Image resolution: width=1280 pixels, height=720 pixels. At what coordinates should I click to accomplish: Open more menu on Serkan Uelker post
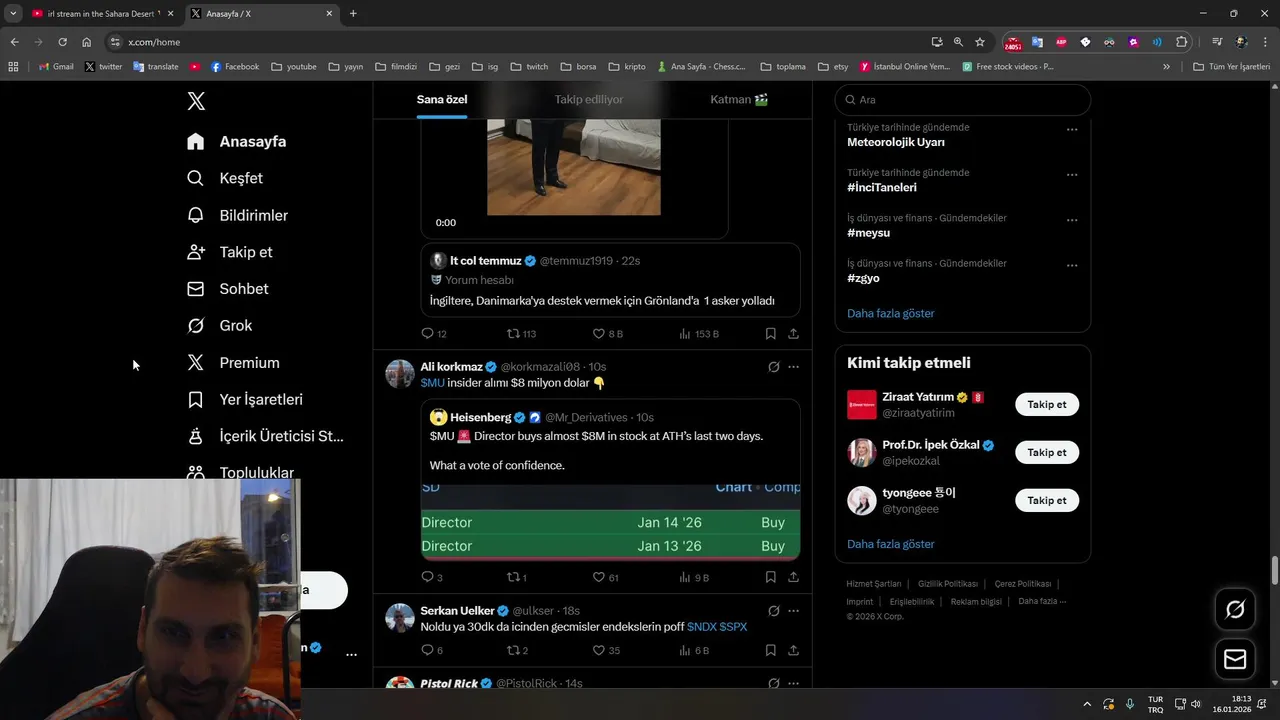tap(793, 610)
